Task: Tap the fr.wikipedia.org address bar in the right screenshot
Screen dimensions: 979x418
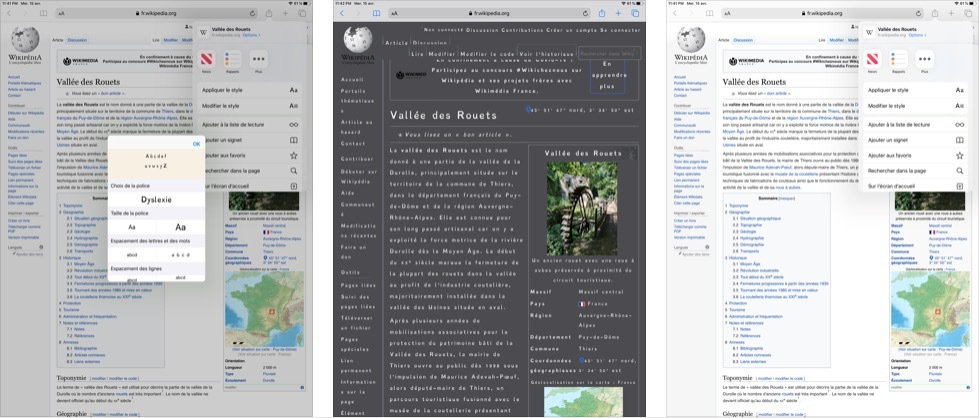Action: (x=822, y=13)
